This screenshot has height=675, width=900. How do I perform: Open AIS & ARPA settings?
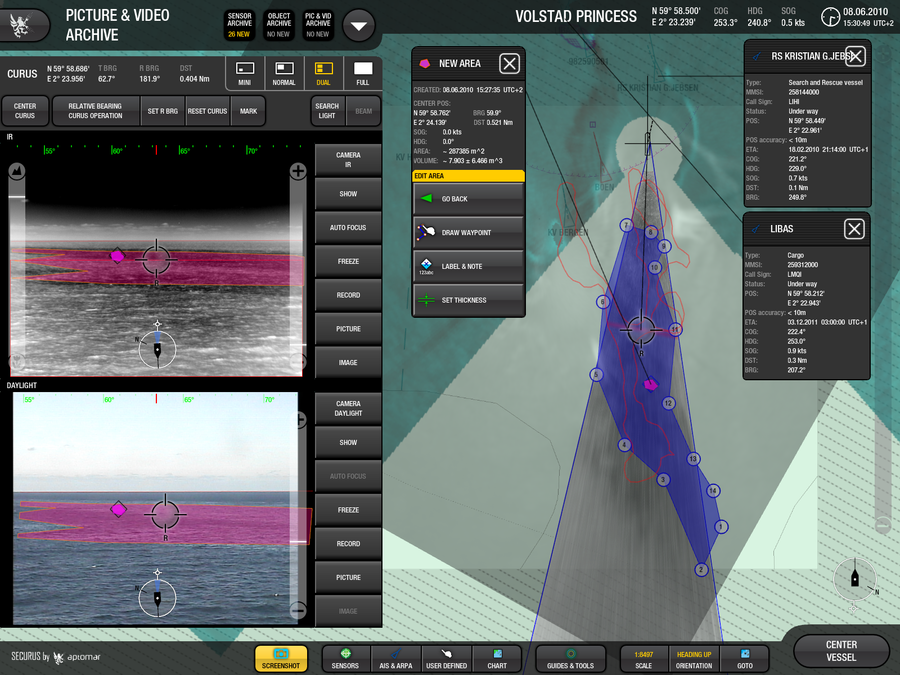click(395, 658)
